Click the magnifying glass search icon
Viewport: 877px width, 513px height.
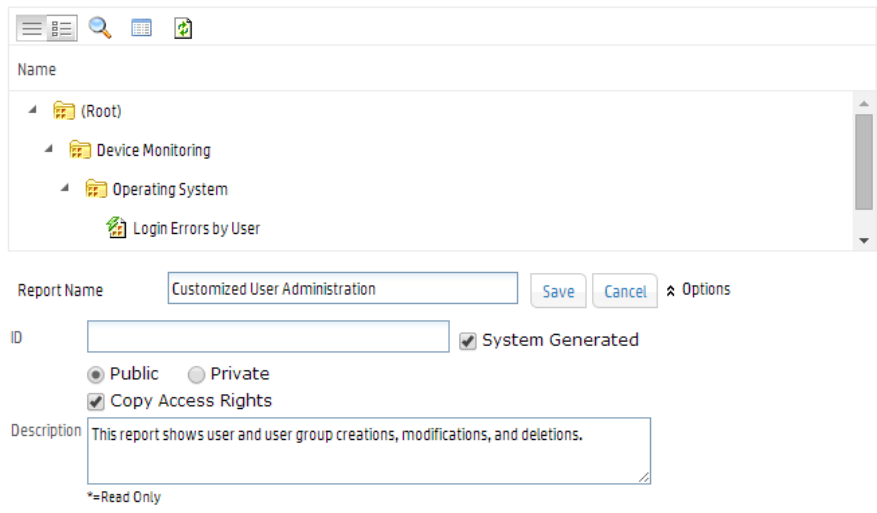(100, 28)
